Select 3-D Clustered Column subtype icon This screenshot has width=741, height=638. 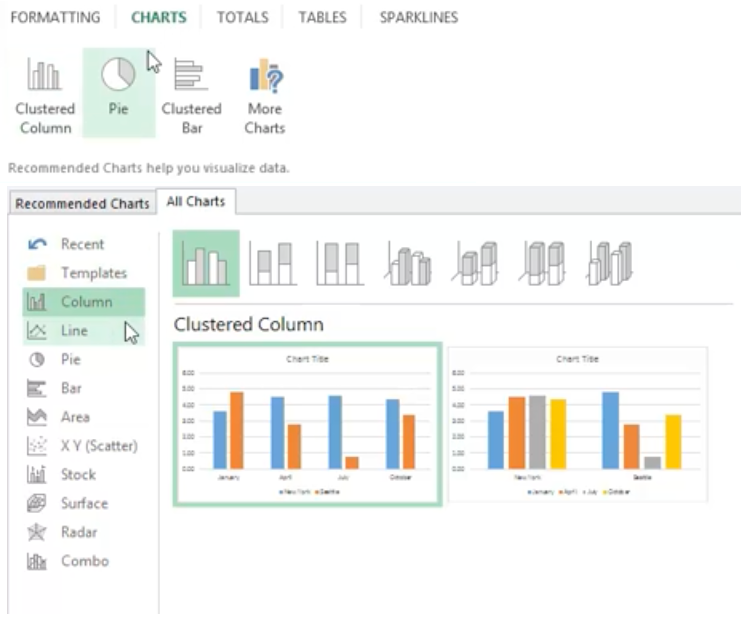click(x=408, y=264)
